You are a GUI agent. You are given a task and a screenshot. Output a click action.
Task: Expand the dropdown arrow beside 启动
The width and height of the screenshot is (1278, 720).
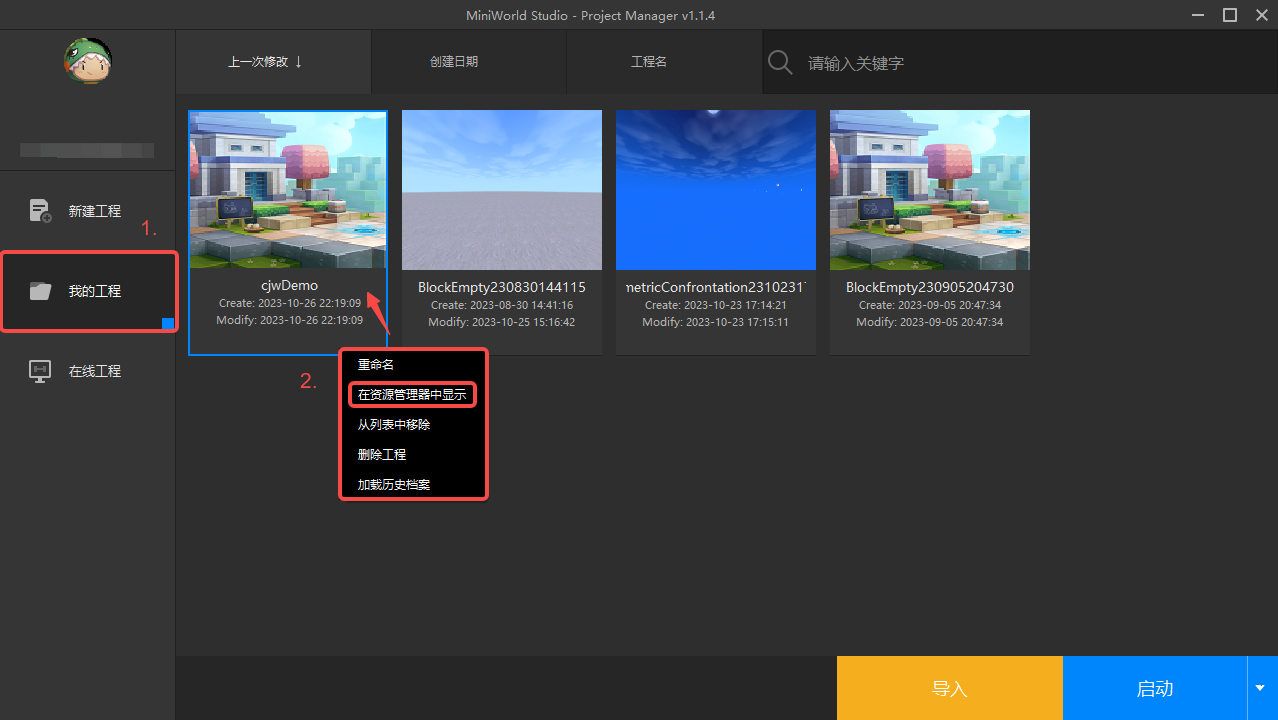[1261, 688]
